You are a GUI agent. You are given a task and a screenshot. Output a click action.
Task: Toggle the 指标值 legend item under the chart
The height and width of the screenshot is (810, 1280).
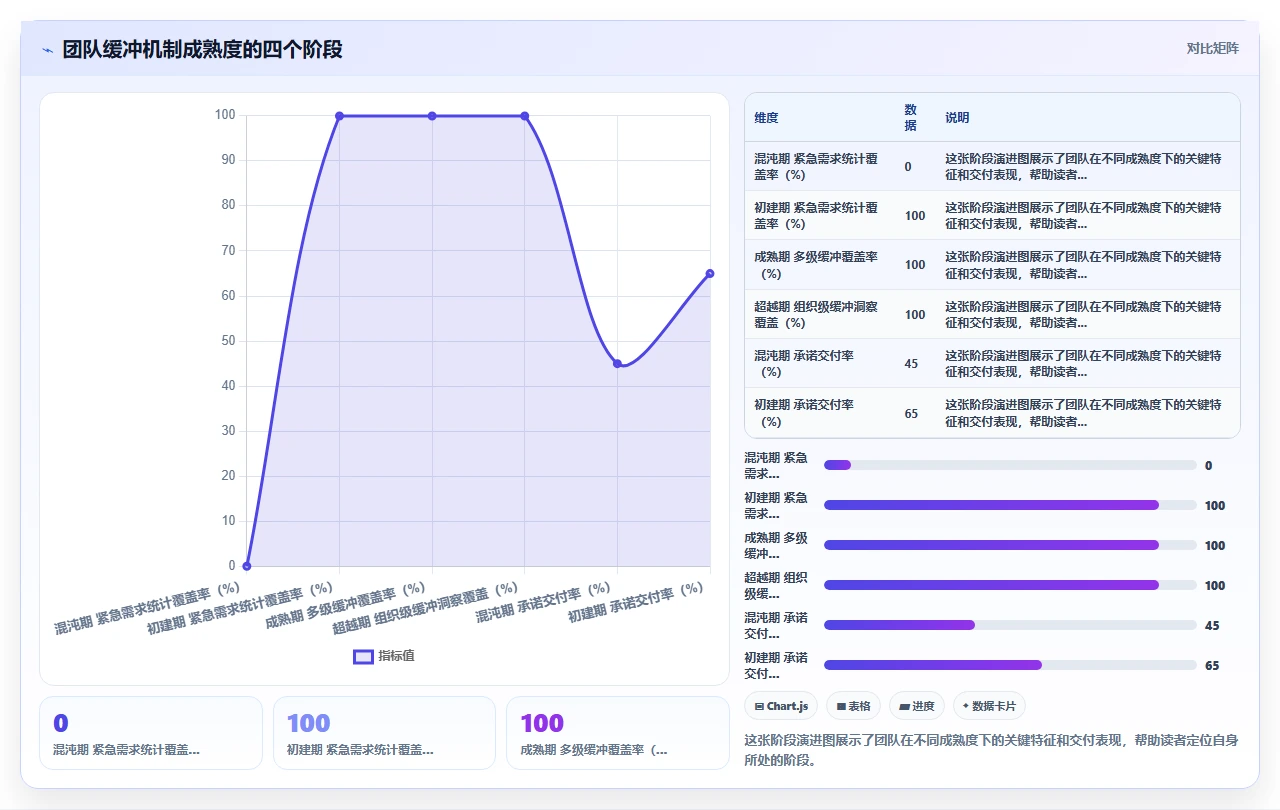click(x=384, y=656)
